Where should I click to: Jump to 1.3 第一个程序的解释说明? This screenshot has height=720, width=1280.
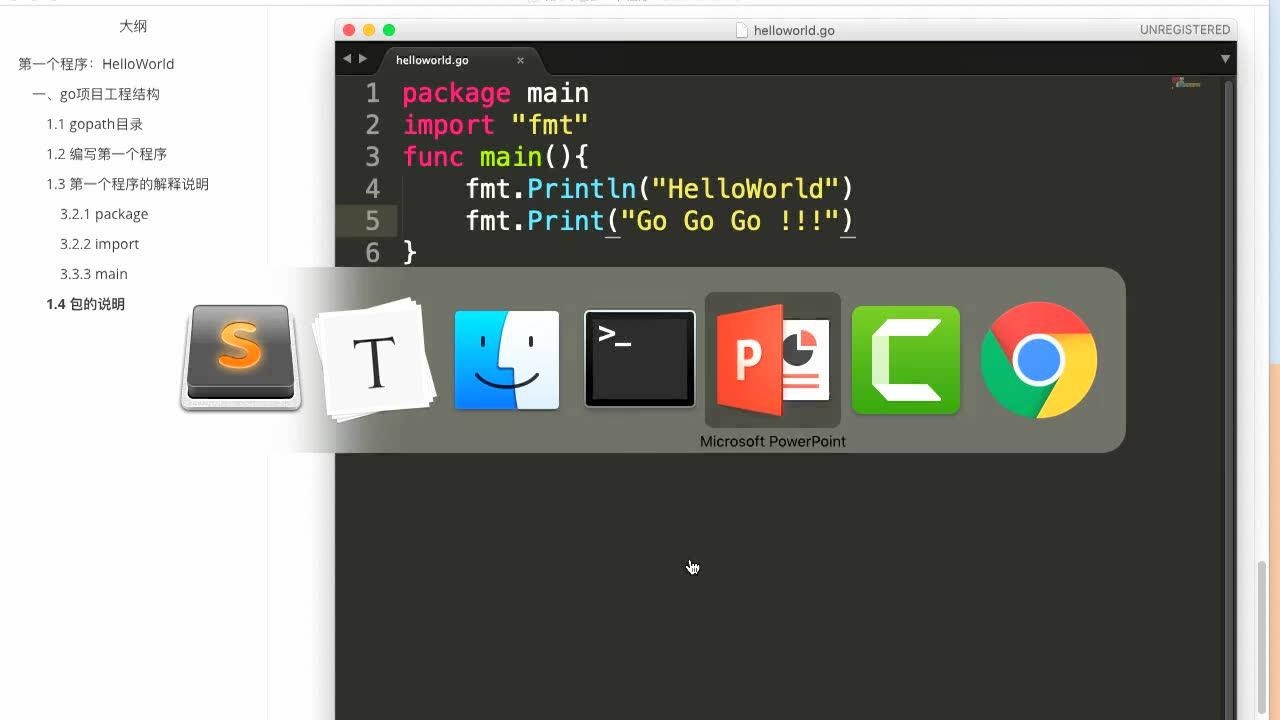point(127,184)
